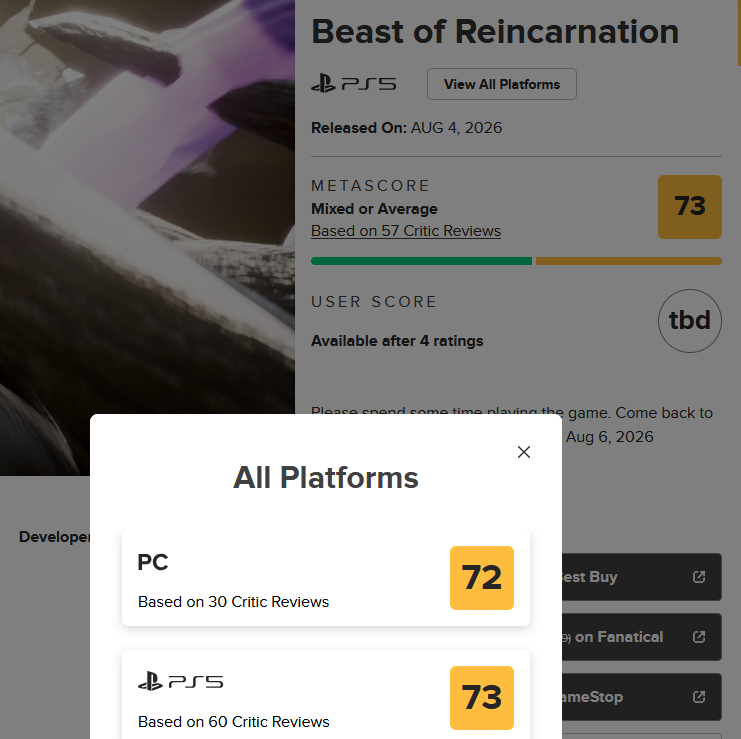Click the USER SCORE heading
Viewport: 741px width, 739px height.
(x=374, y=301)
